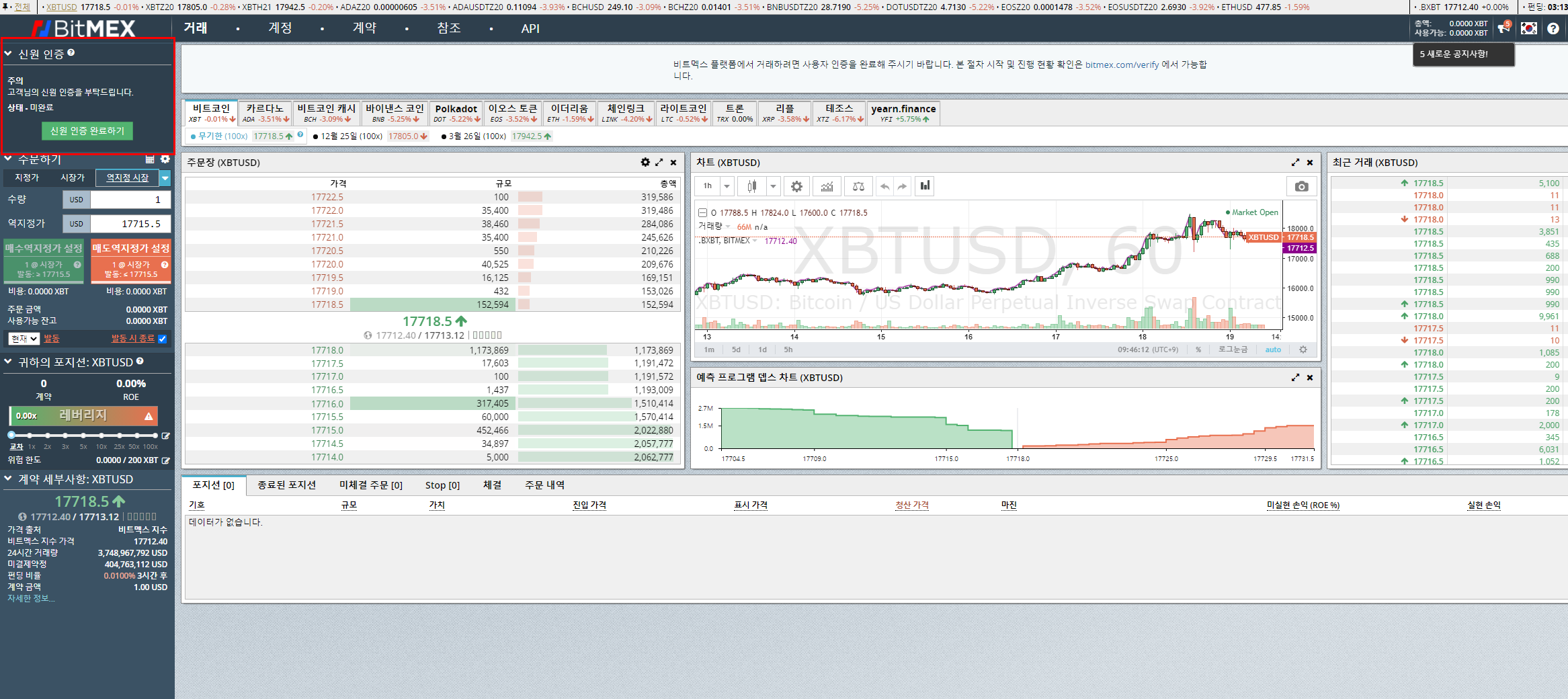This screenshot has height=699, width=1568.
Task: Edit leverage with the pencil icon
Action: coord(165,436)
